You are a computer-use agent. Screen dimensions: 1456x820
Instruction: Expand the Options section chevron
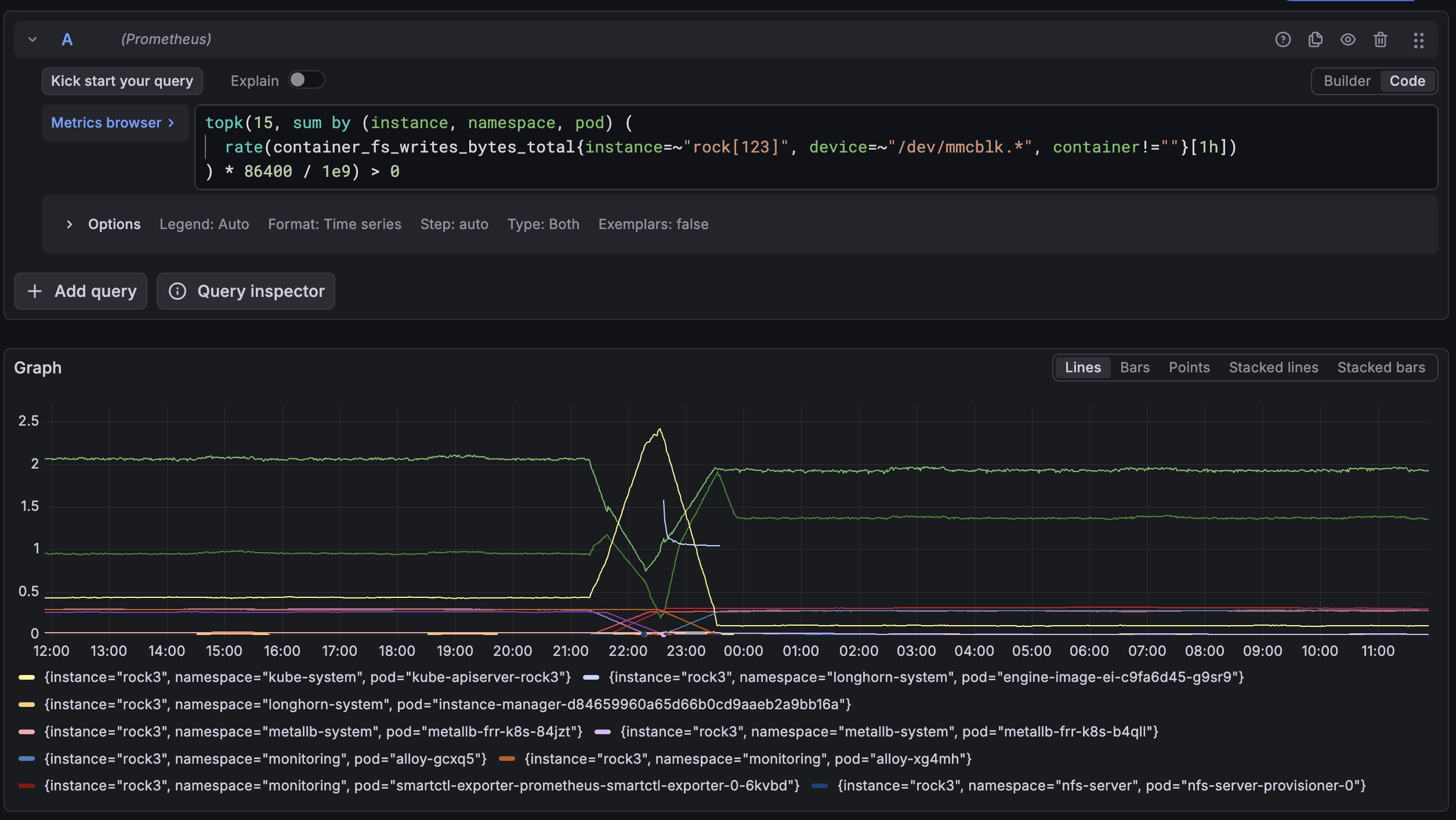click(x=69, y=224)
